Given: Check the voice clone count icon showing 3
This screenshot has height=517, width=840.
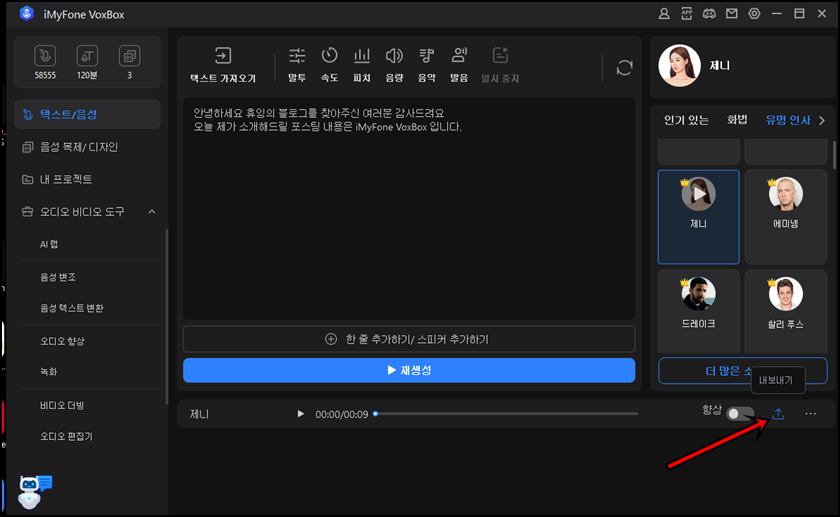Looking at the screenshot, I should pyautogui.click(x=129, y=56).
